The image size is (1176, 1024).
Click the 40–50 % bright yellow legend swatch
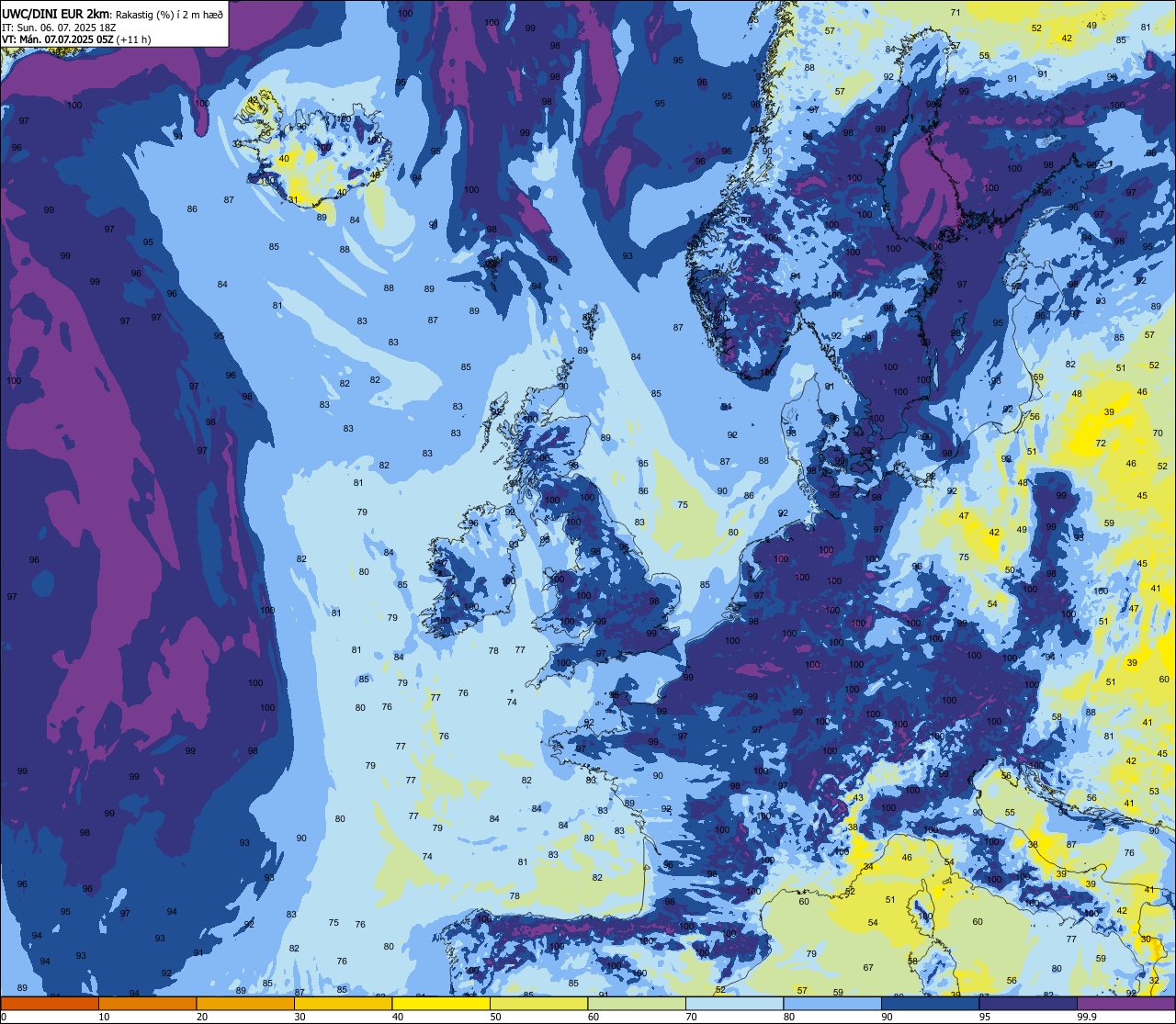pyautogui.click(x=441, y=1004)
